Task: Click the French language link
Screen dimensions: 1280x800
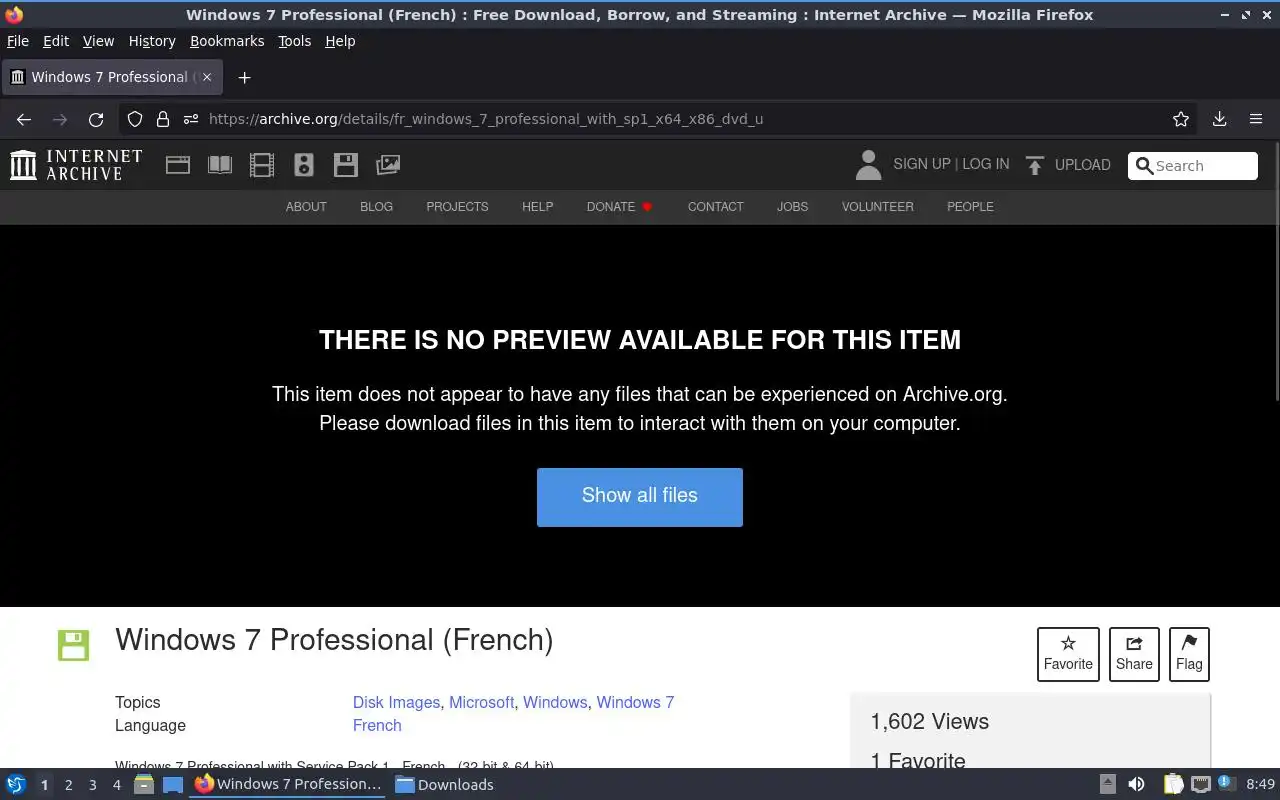Action: click(377, 725)
